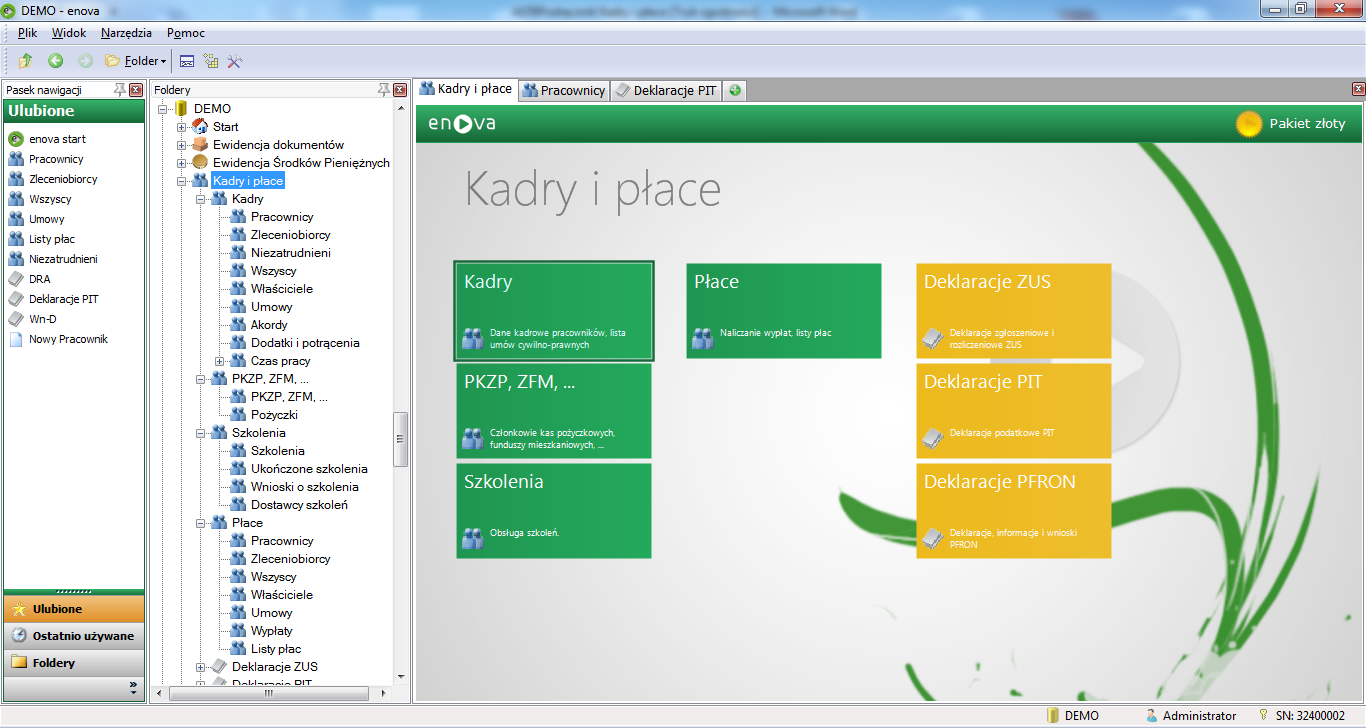The width and height of the screenshot is (1366, 728).
Task: Select Wnioski o szkolenia in the tree
Action: pyautogui.click(x=305, y=487)
